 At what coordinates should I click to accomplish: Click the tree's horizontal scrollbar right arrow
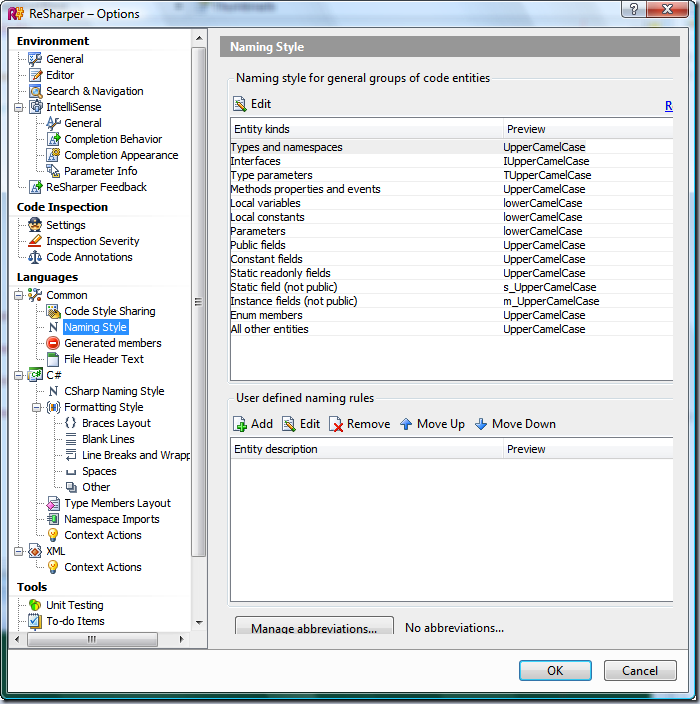(x=181, y=639)
